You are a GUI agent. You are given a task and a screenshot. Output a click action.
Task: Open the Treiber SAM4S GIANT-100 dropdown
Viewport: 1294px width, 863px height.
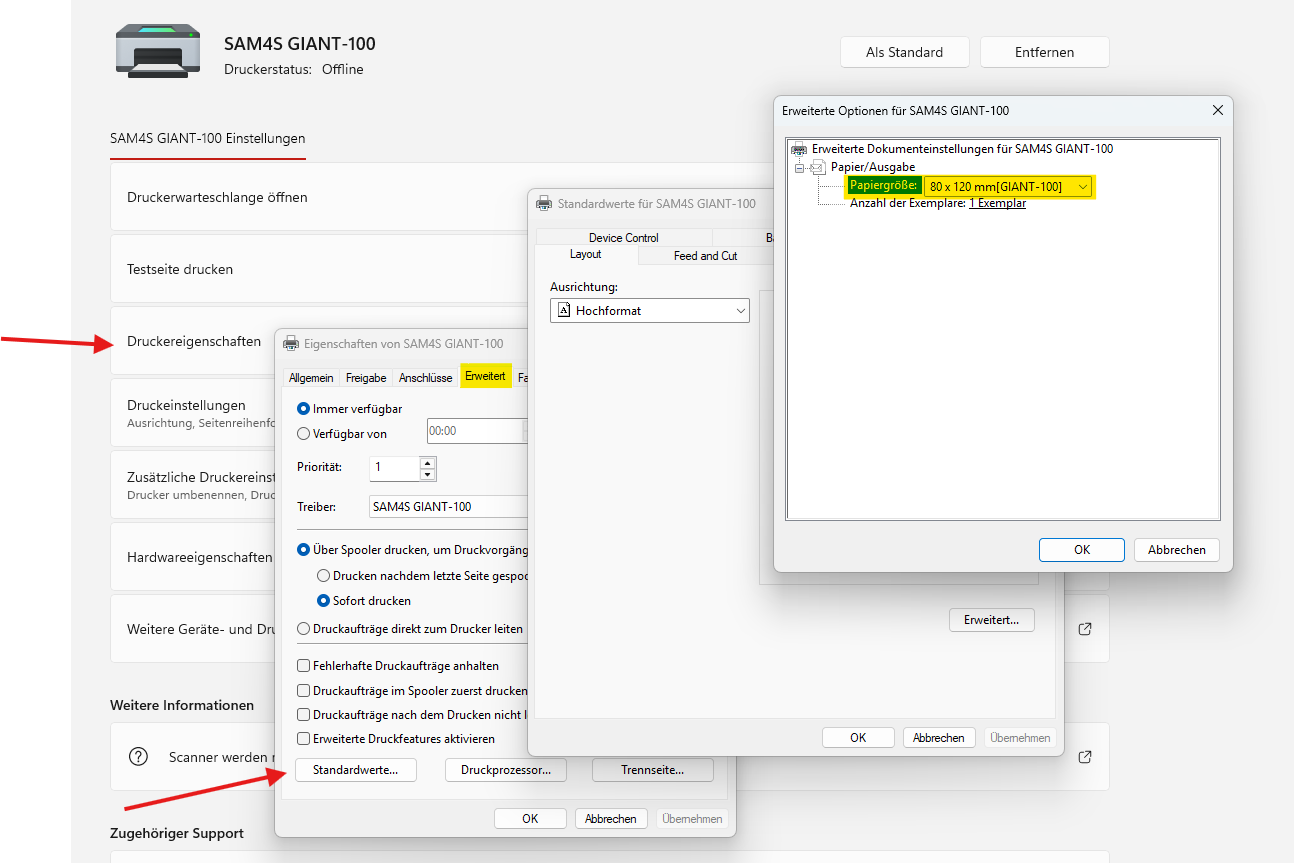click(448, 507)
